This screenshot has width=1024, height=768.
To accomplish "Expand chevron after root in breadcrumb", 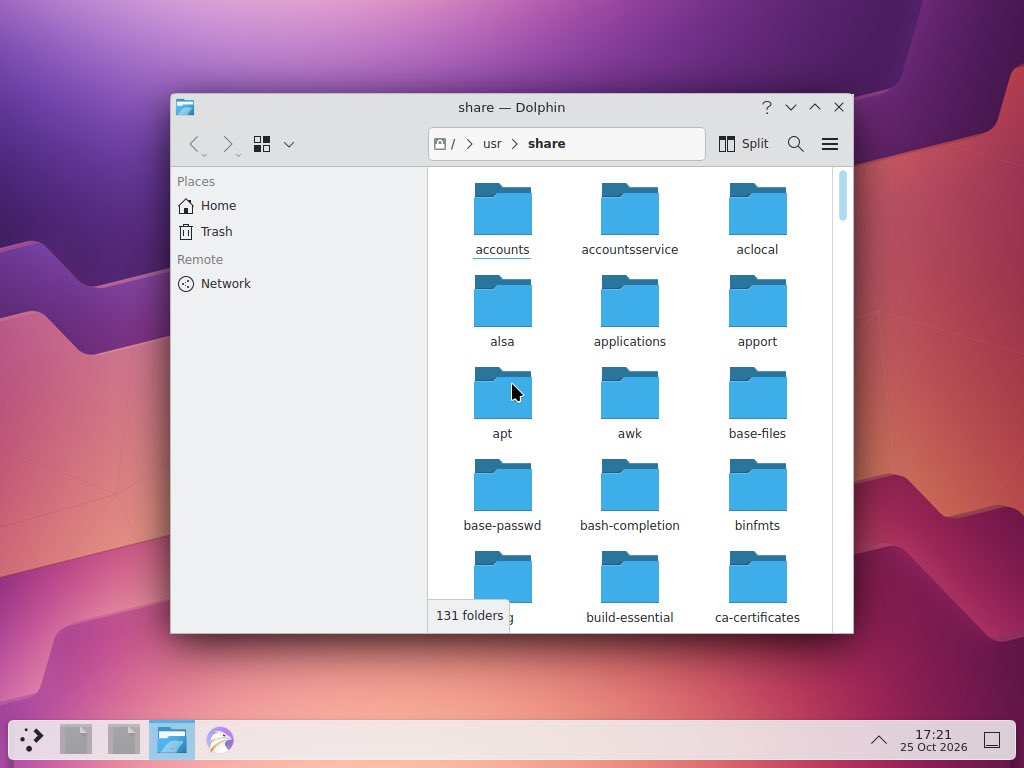I will click(x=469, y=144).
